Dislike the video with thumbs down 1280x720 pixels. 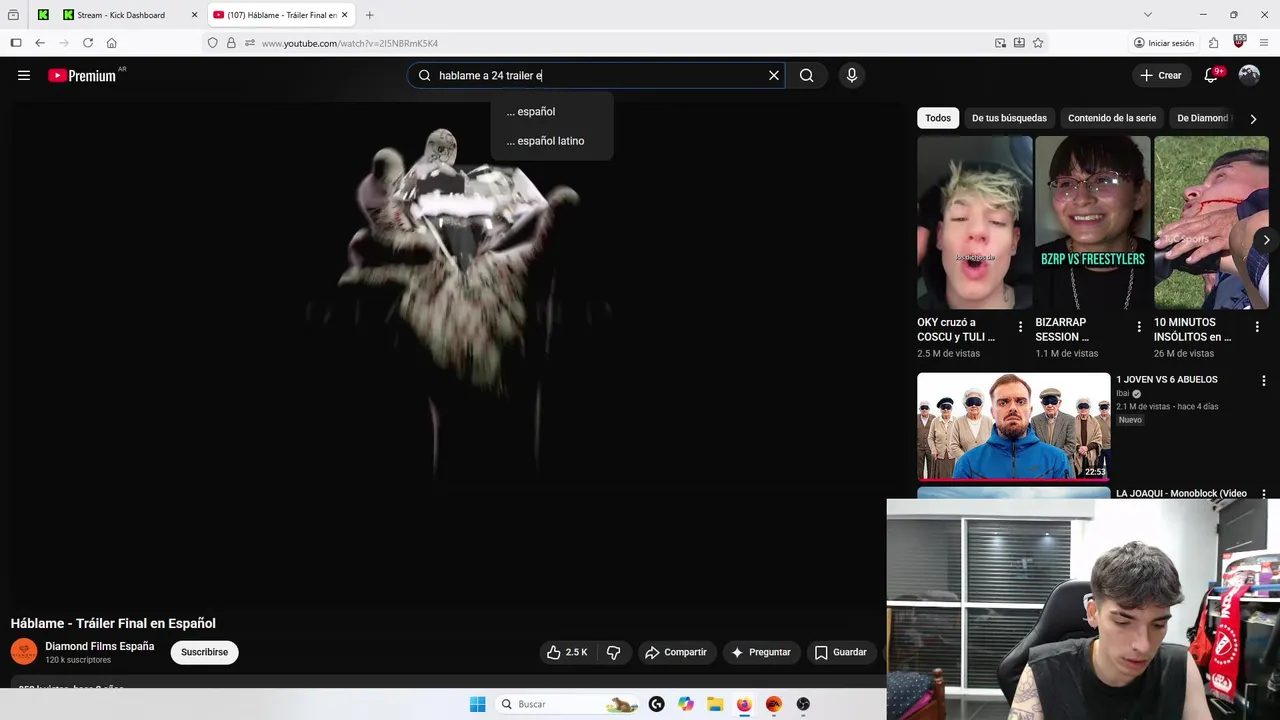click(x=613, y=652)
